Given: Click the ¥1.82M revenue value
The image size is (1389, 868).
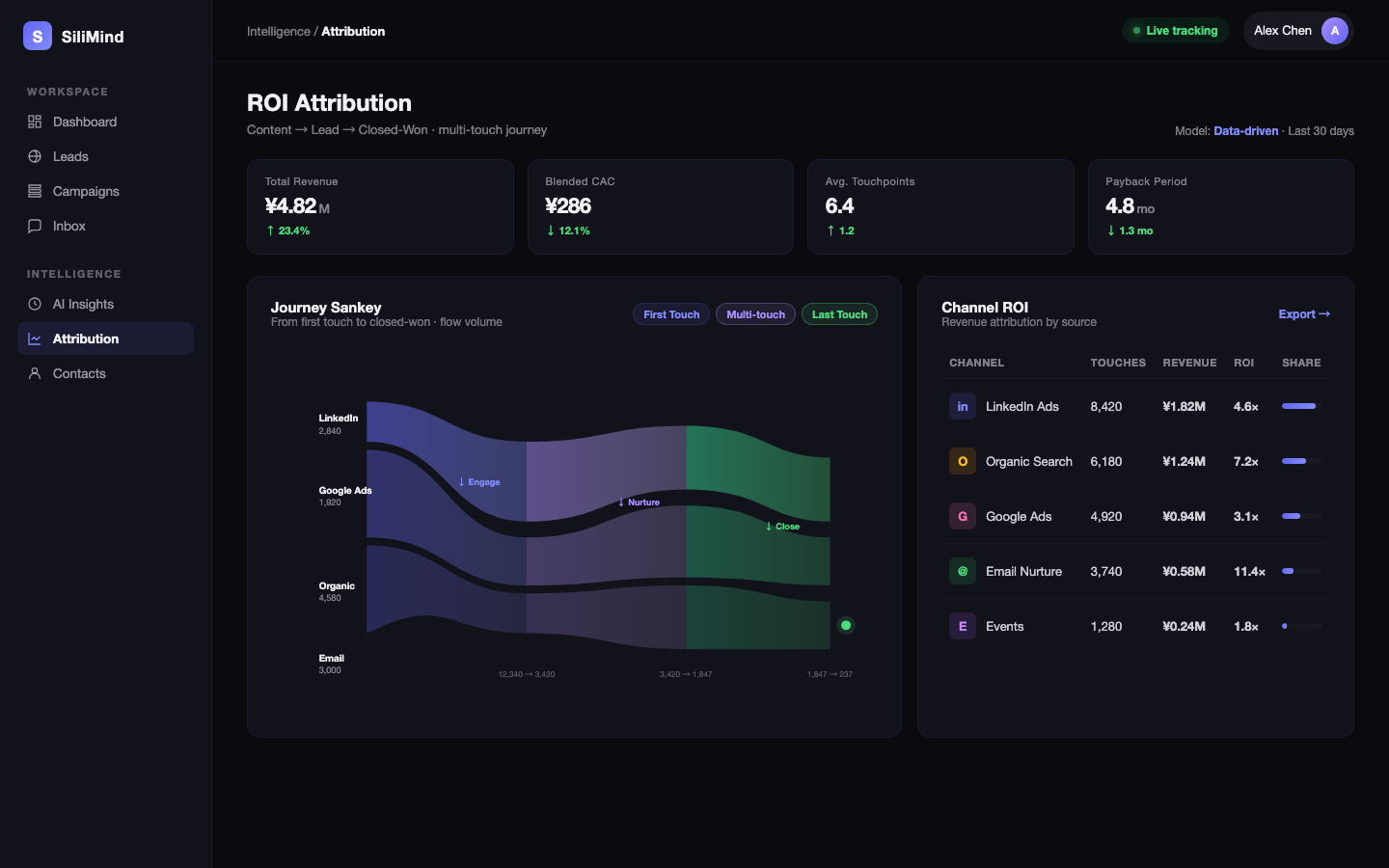Looking at the screenshot, I should pyautogui.click(x=1185, y=406).
